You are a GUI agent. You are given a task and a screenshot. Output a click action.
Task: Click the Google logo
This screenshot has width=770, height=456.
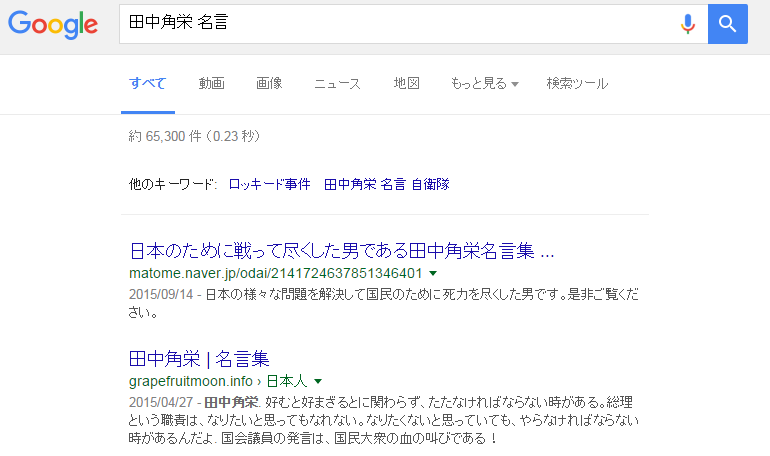(53, 25)
